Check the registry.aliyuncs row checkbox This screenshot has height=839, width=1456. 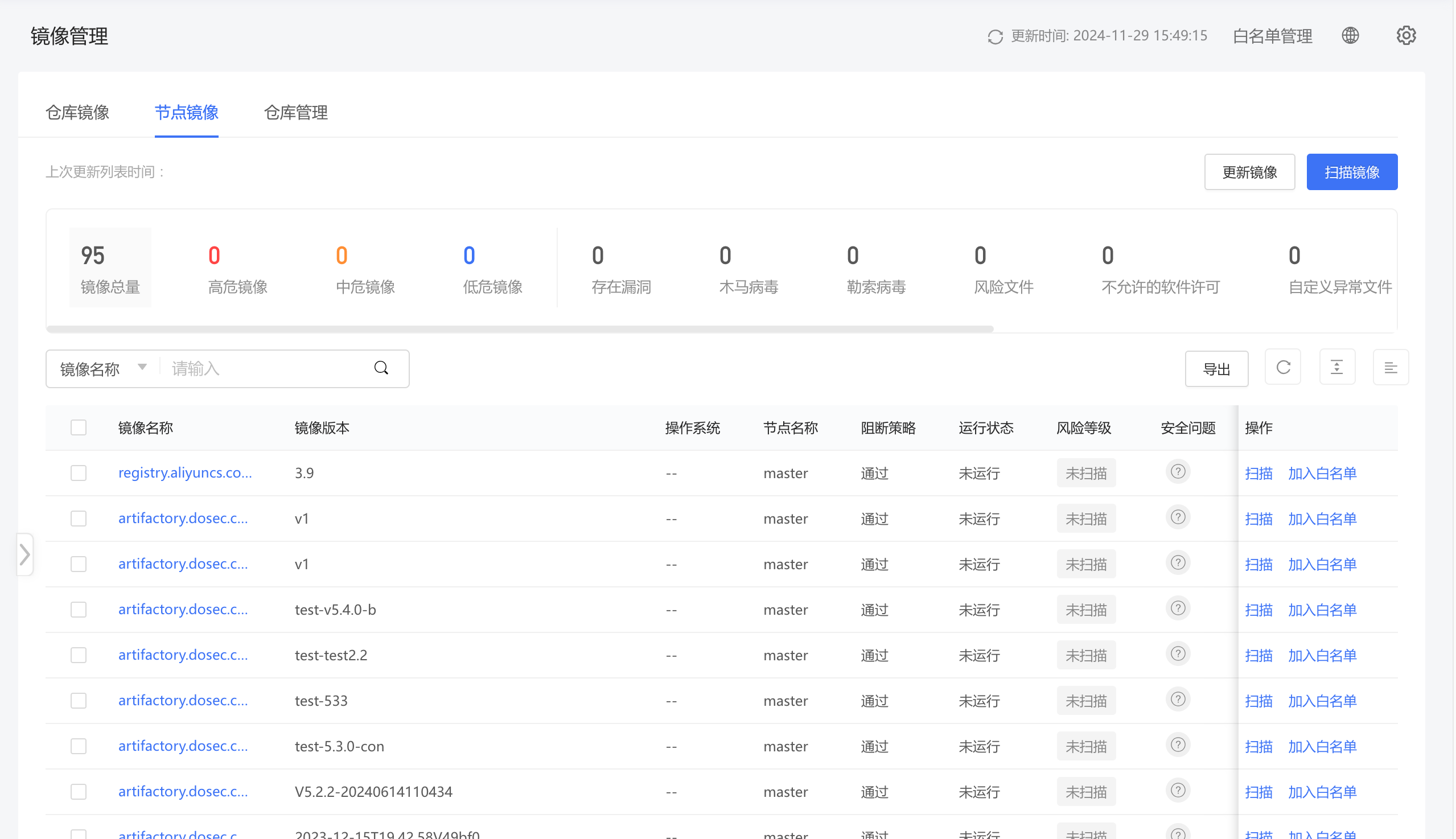click(79, 474)
